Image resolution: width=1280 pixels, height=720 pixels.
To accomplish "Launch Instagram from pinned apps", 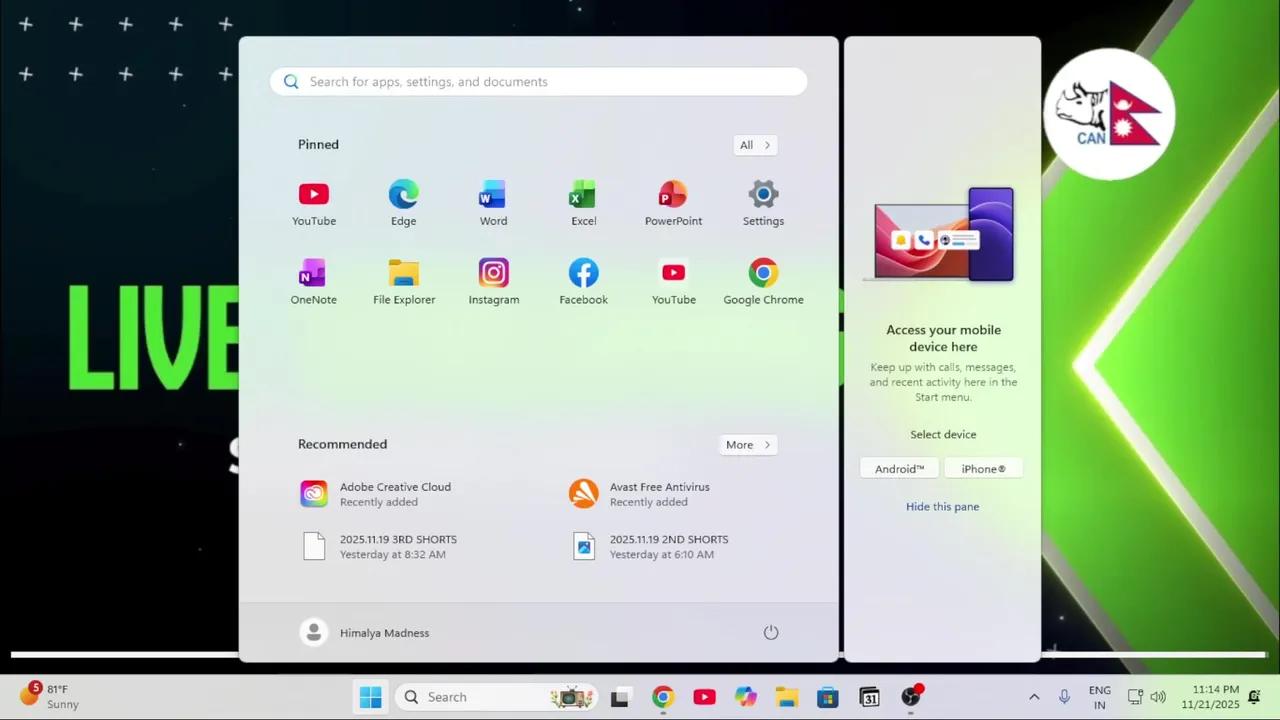I will [x=493, y=283].
